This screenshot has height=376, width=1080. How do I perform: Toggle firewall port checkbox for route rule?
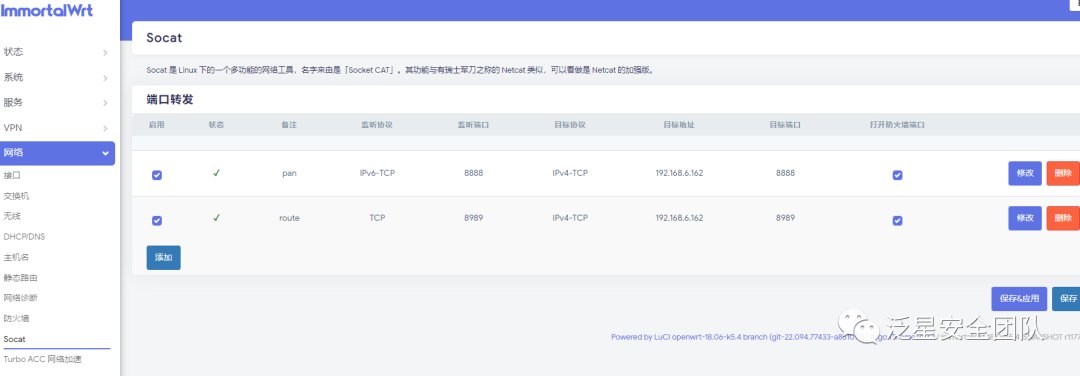897,220
